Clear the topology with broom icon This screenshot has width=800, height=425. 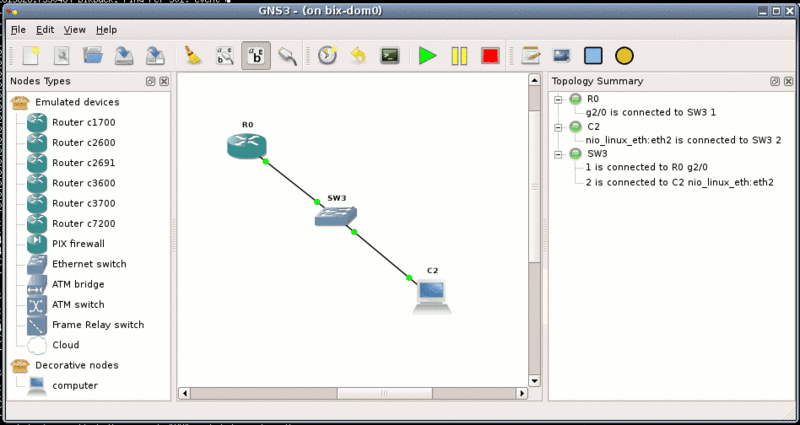(x=193, y=56)
